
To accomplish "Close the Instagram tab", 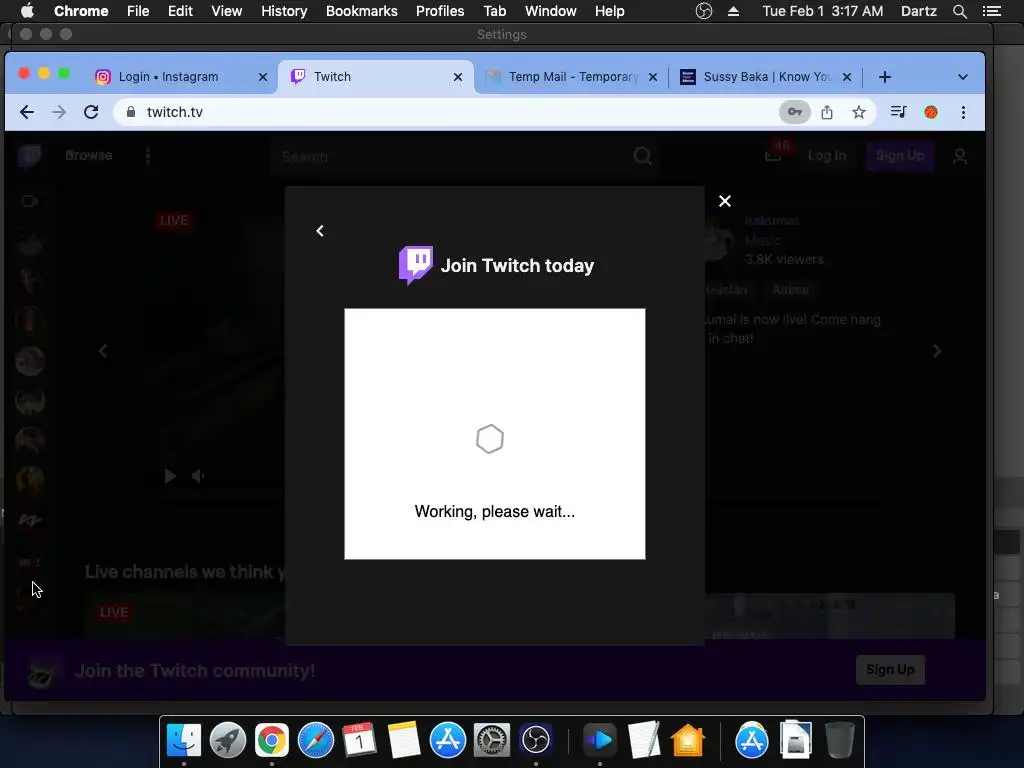I will (x=263, y=77).
